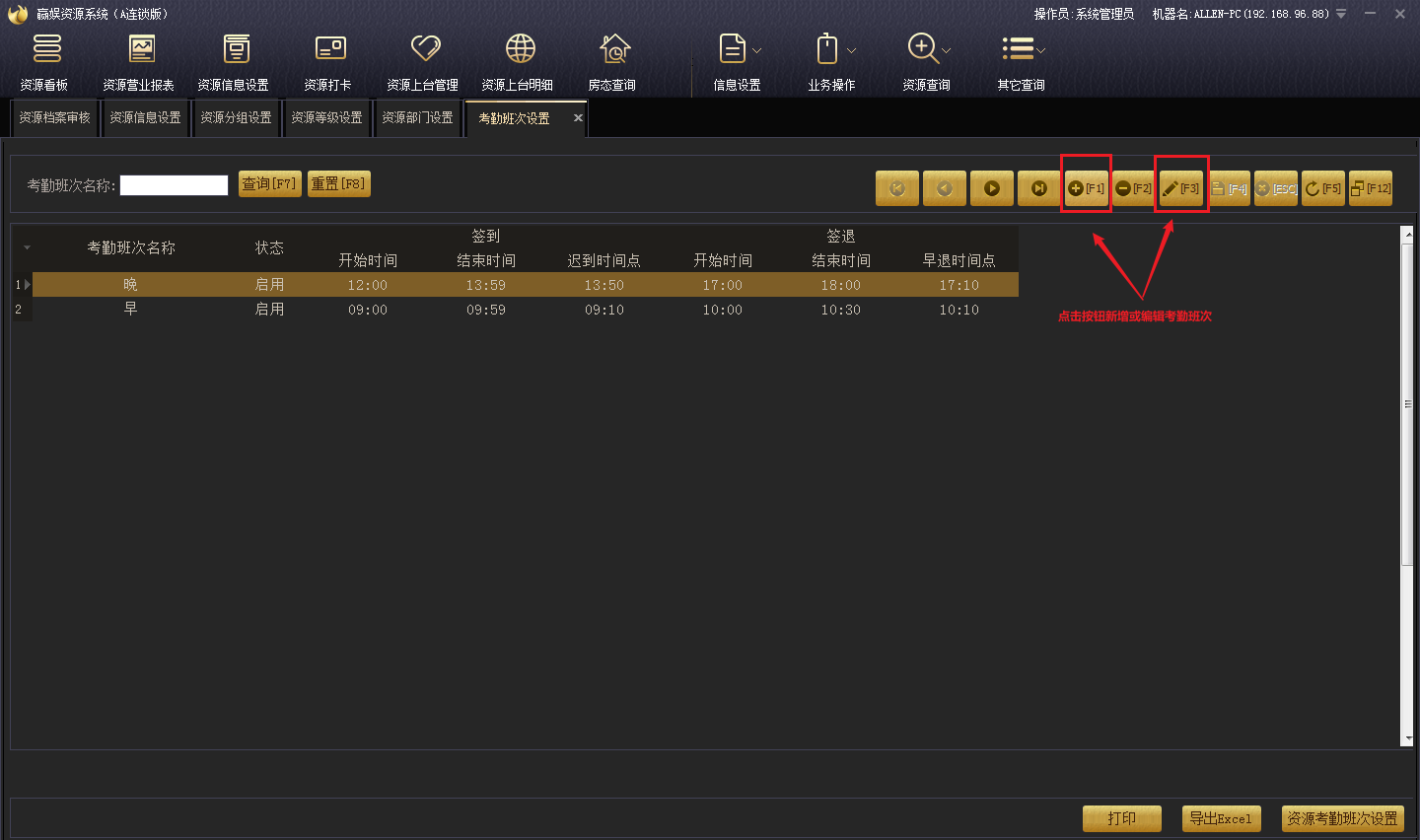This screenshot has height=840, width=1420.
Task: Click the 10:30 sign-out end time cell
Action: (841, 310)
